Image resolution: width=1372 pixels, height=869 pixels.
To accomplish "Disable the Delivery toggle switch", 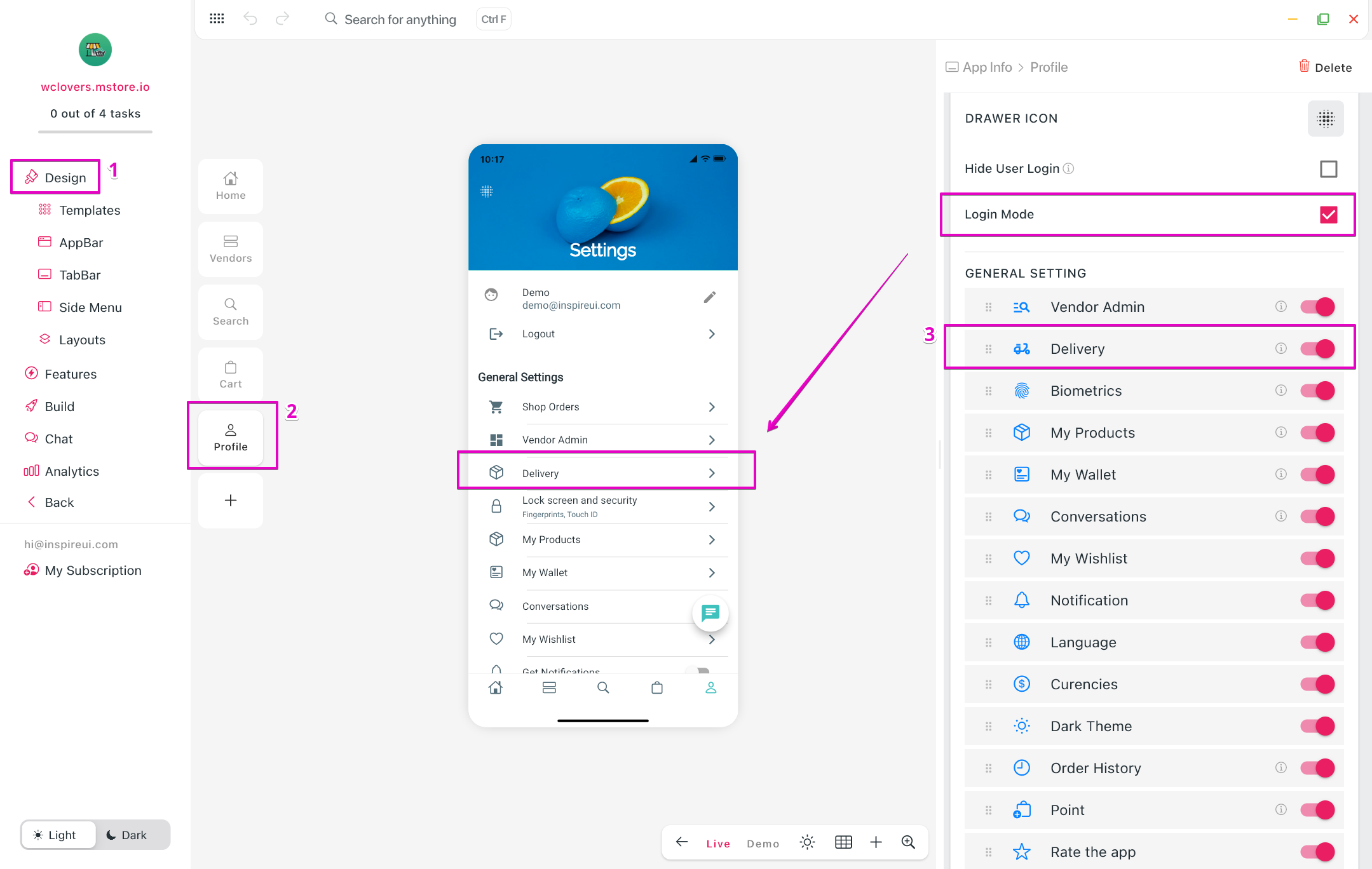I will tap(1317, 349).
